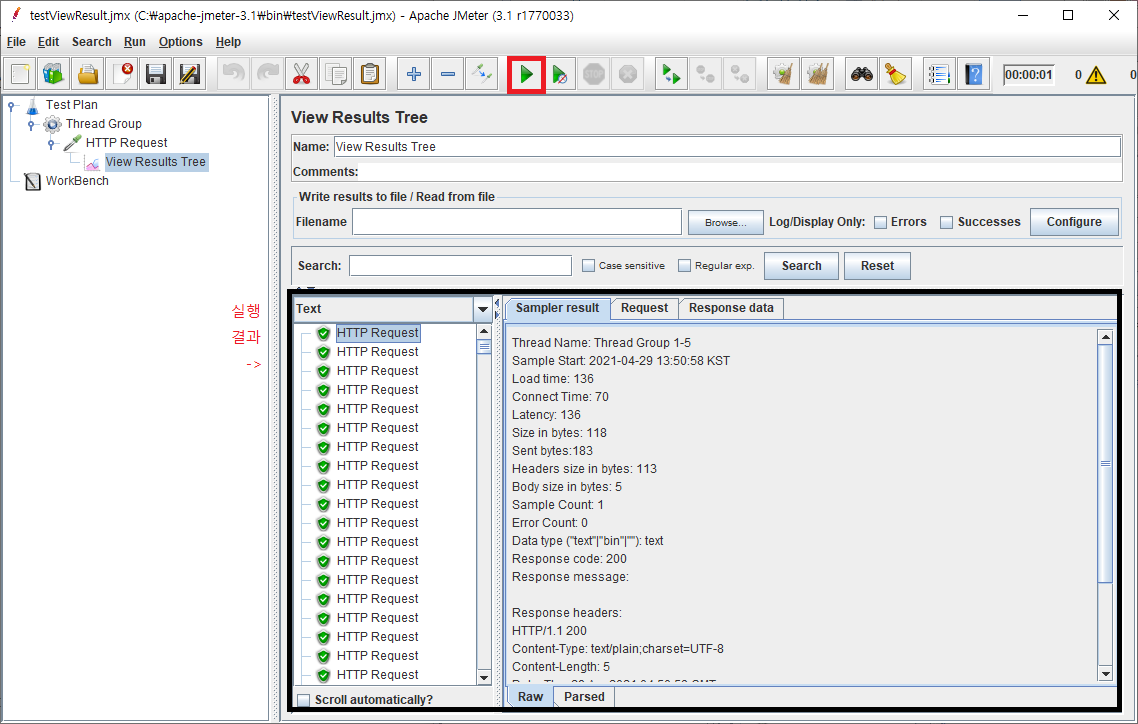Click the Search text input field
Screen dimensions: 1138x724
pos(460,266)
